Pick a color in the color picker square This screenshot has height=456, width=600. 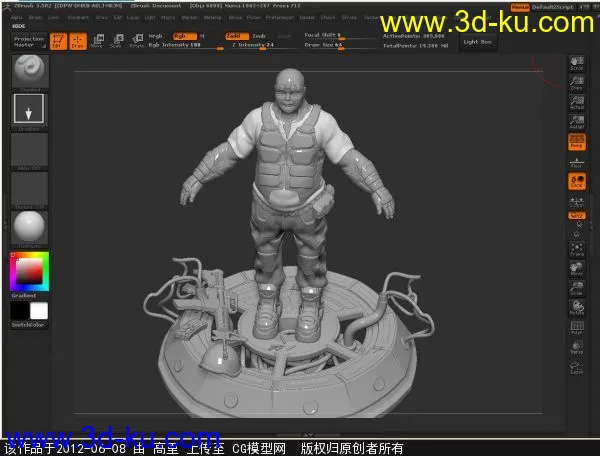pyautogui.click(x=29, y=271)
